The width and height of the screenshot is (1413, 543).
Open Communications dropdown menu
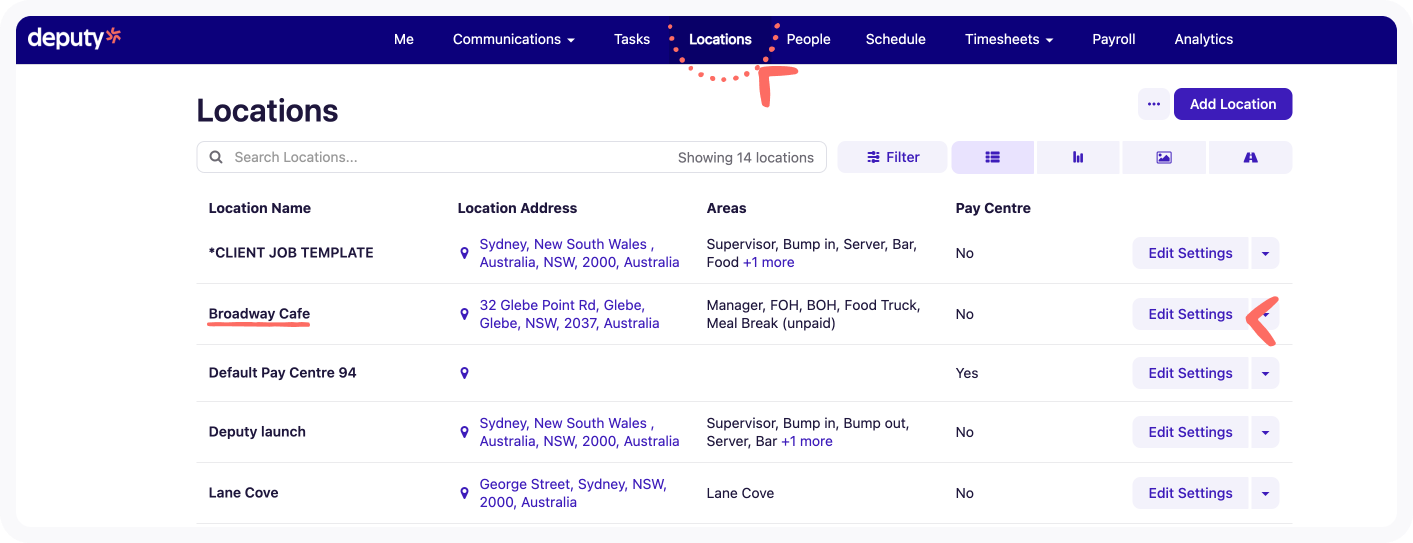(513, 39)
